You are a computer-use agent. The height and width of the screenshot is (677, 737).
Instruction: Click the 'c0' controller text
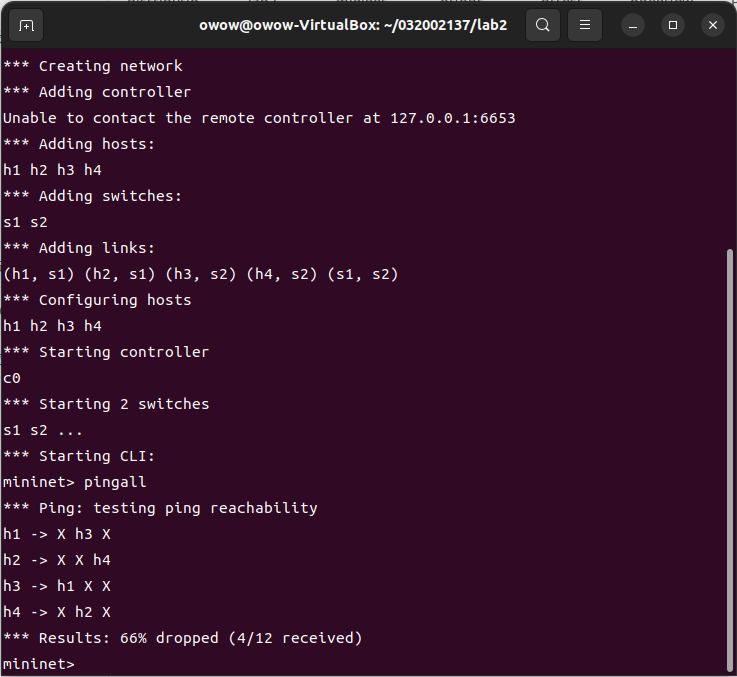(x=12, y=378)
